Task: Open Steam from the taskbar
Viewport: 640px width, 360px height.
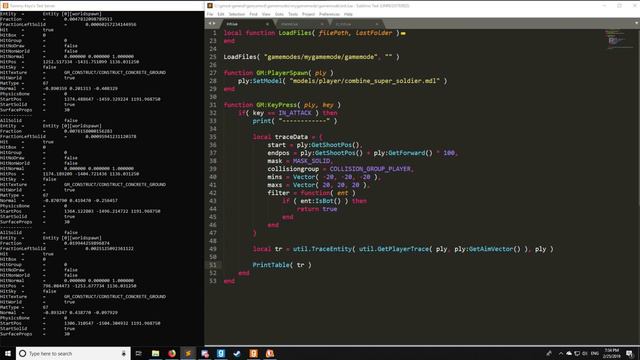Action: (x=237, y=353)
